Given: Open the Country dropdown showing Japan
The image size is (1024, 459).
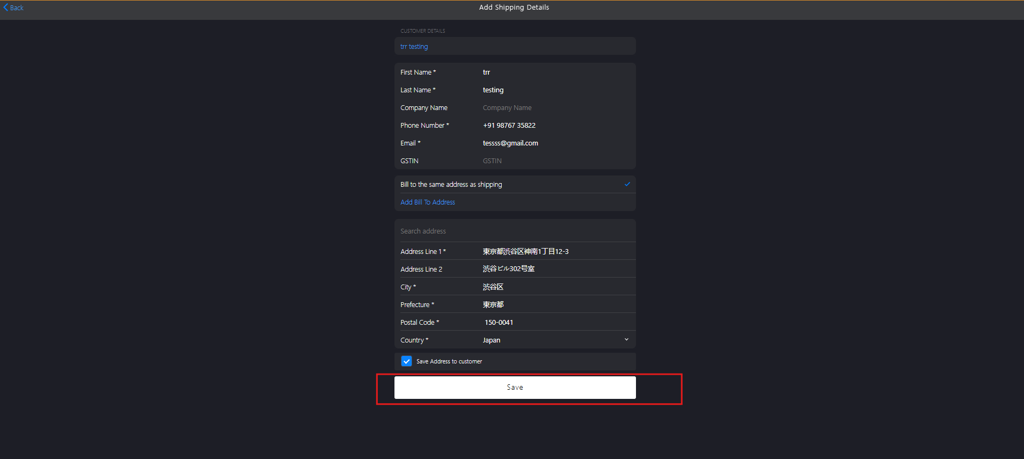Looking at the screenshot, I should pos(557,340).
